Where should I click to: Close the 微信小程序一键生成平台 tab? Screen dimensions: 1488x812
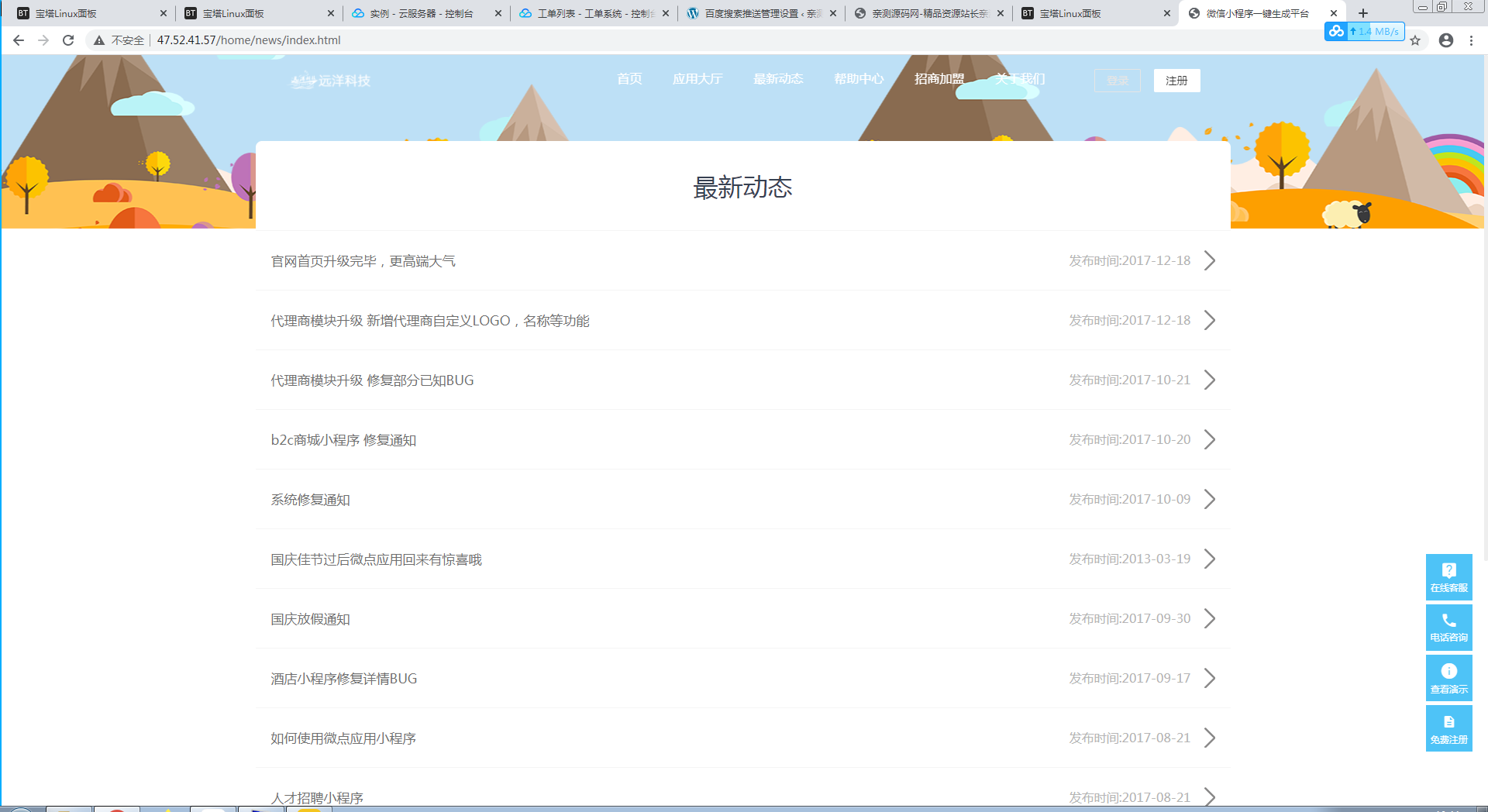(1334, 13)
